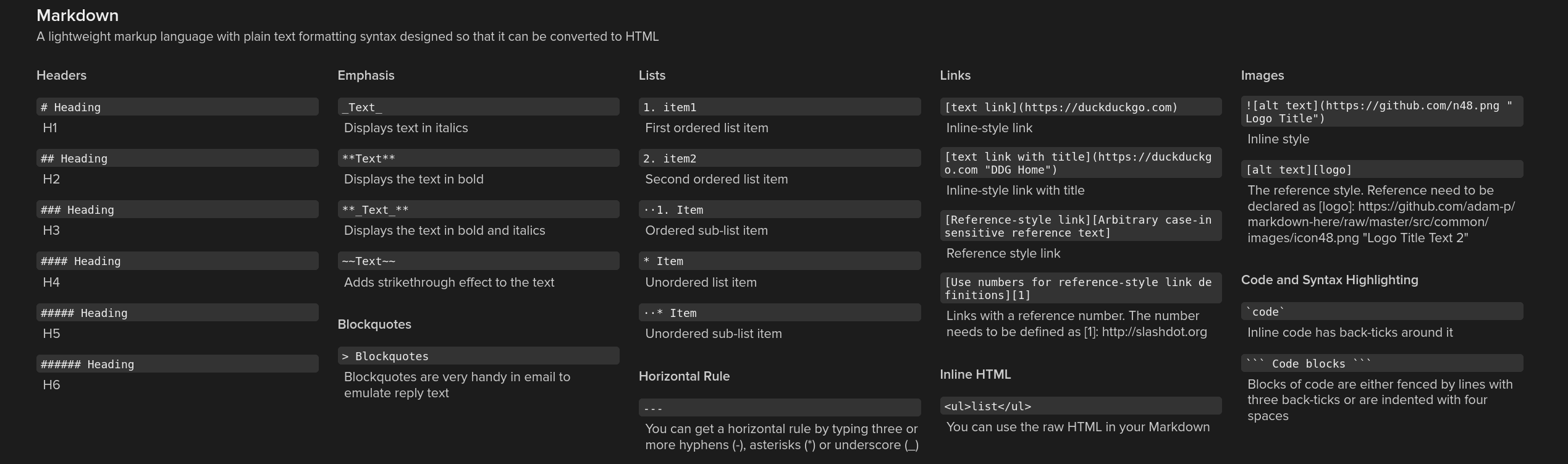Select the '---' horizontal rule snippet
This screenshot has width=1568, height=464.
[x=780, y=408]
